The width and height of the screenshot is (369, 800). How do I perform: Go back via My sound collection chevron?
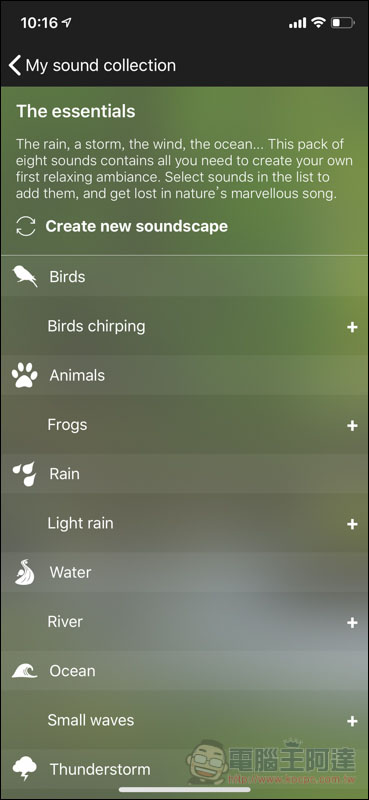15,65
